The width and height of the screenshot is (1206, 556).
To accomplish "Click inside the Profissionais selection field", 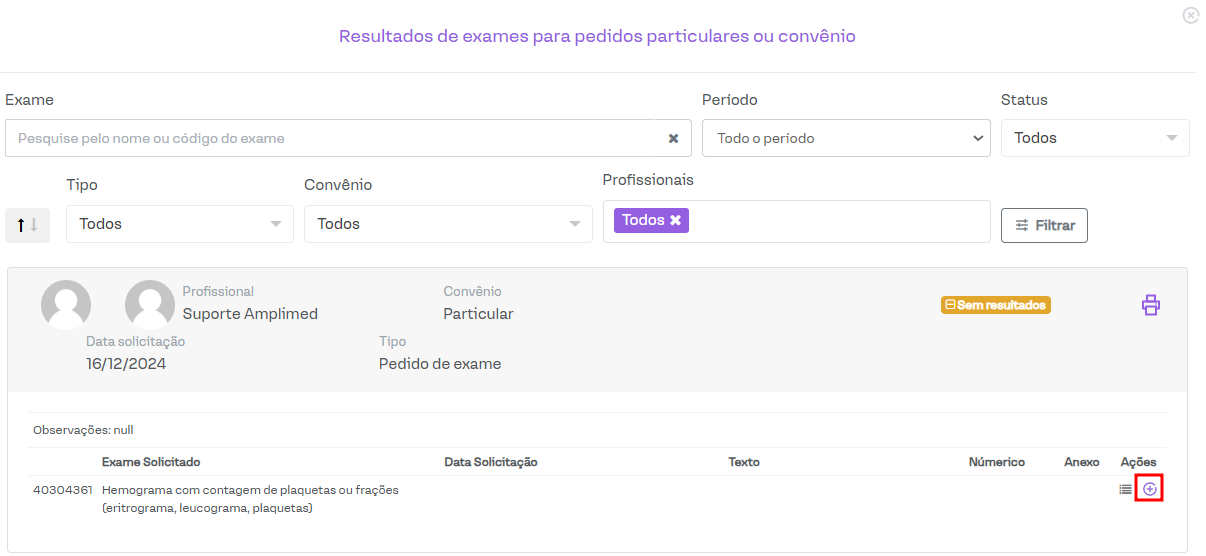I will pos(835,221).
